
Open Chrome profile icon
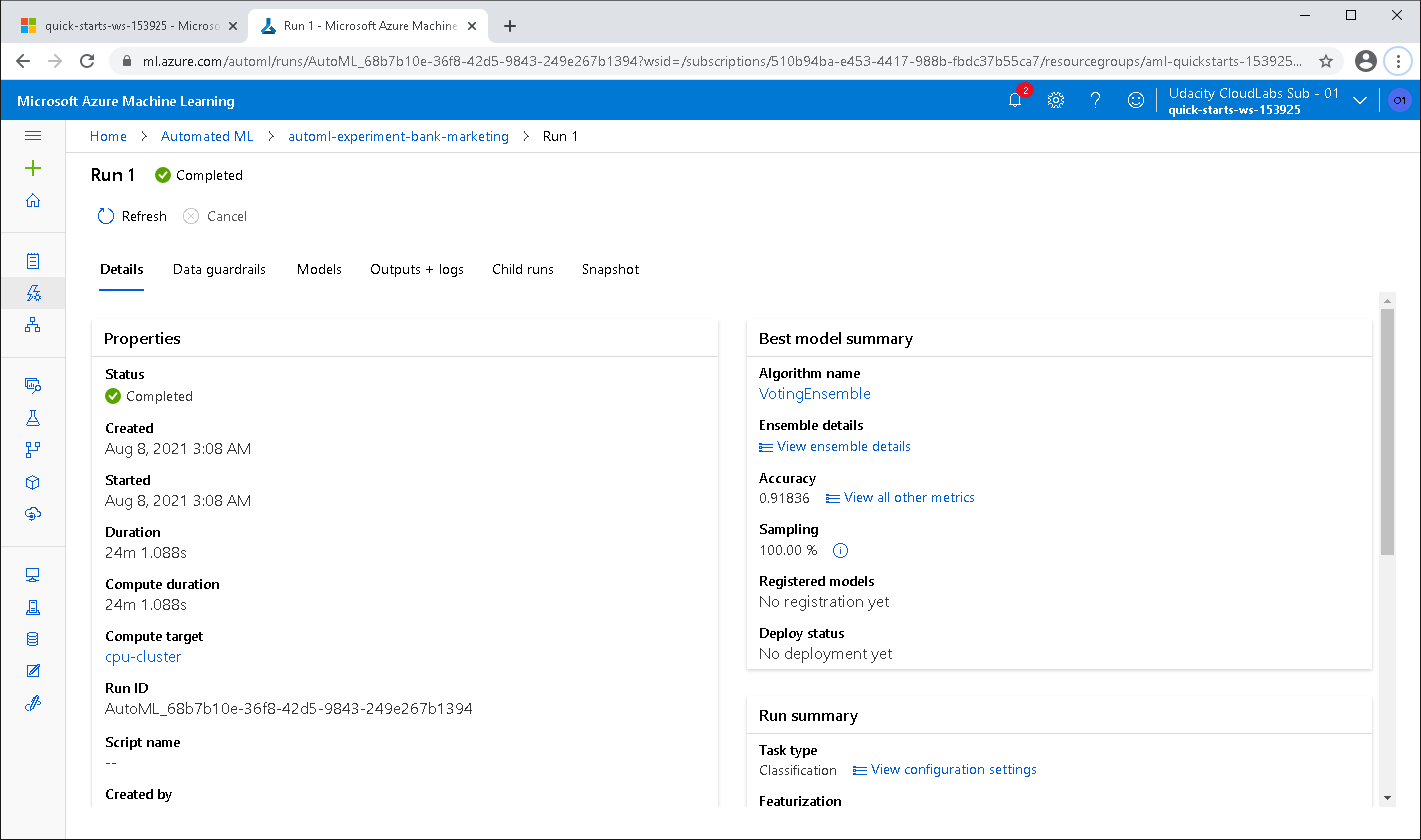pyautogui.click(x=1366, y=61)
